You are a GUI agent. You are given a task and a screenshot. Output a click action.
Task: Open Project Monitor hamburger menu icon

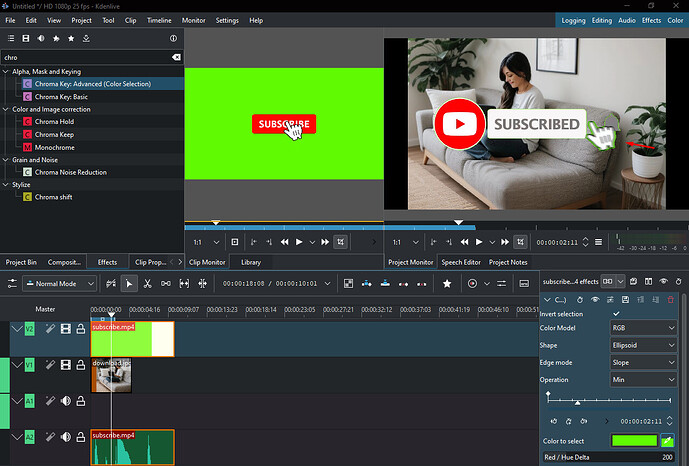coord(598,242)
